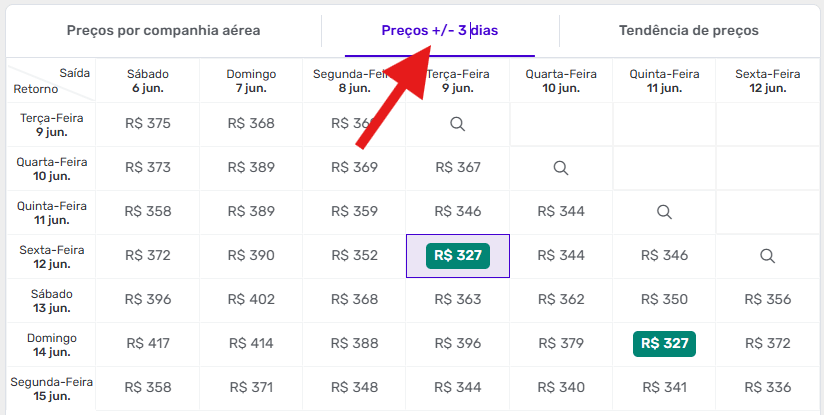Click the R$ 402 Sunday departure price

[x=251, y=299]
